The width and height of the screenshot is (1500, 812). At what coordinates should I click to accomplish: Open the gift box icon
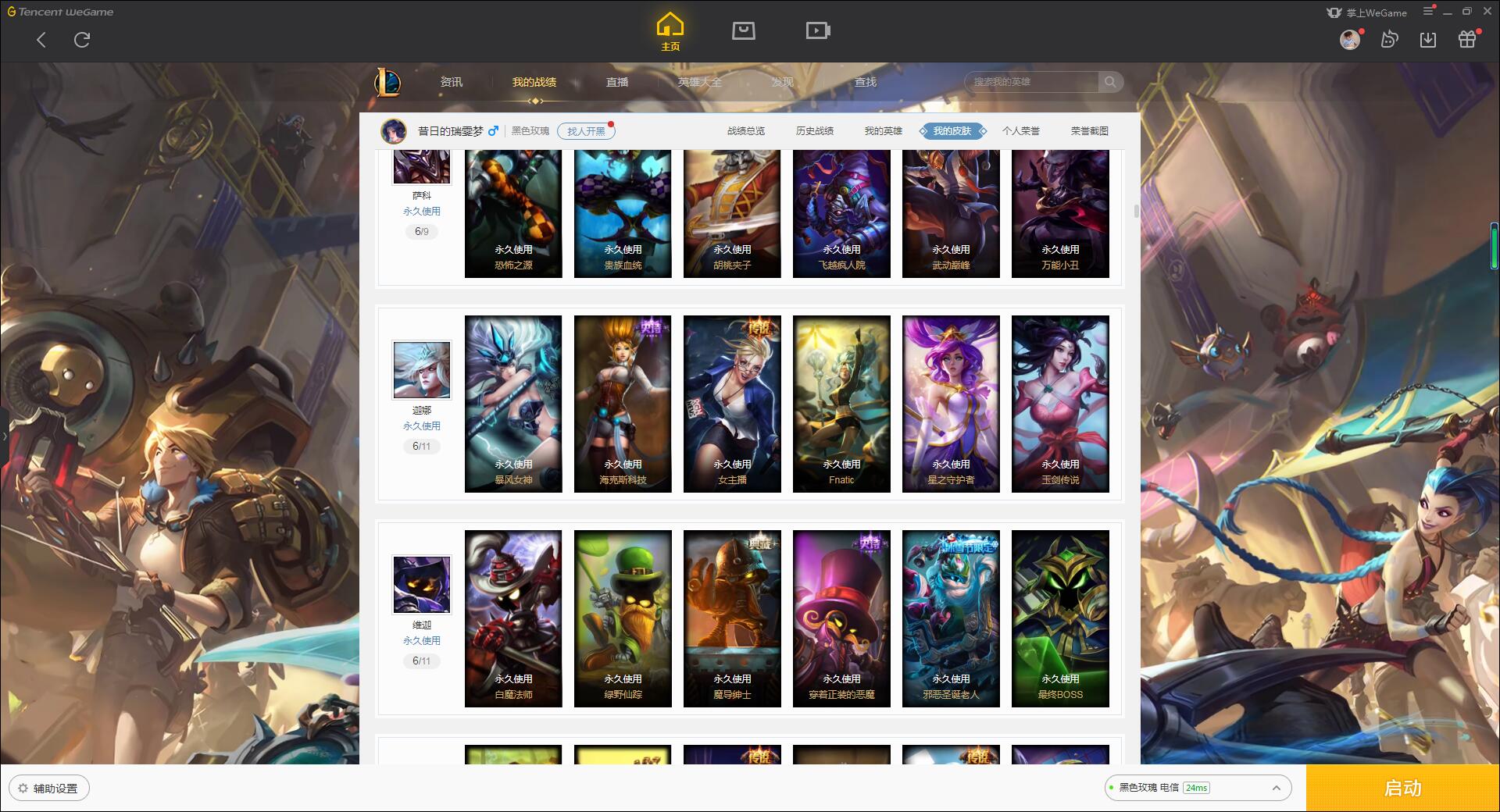tap(1467, 39)
